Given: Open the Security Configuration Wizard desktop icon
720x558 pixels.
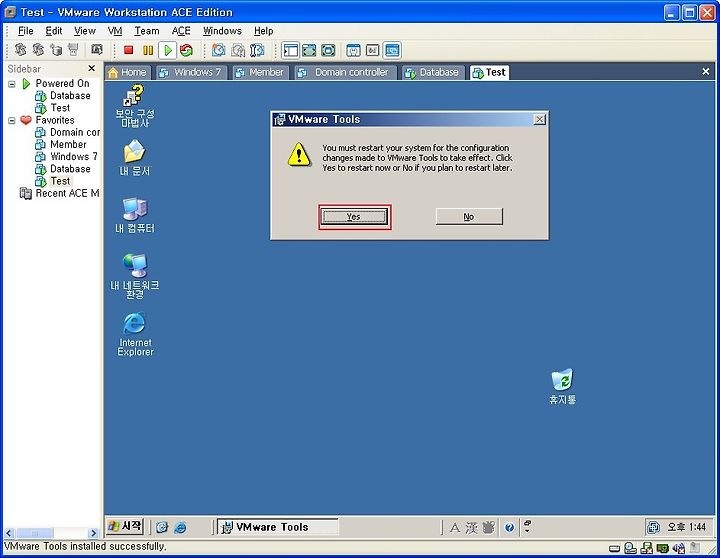Looking at the screenshot, I should pyautogui.click(x=135, y=106).
